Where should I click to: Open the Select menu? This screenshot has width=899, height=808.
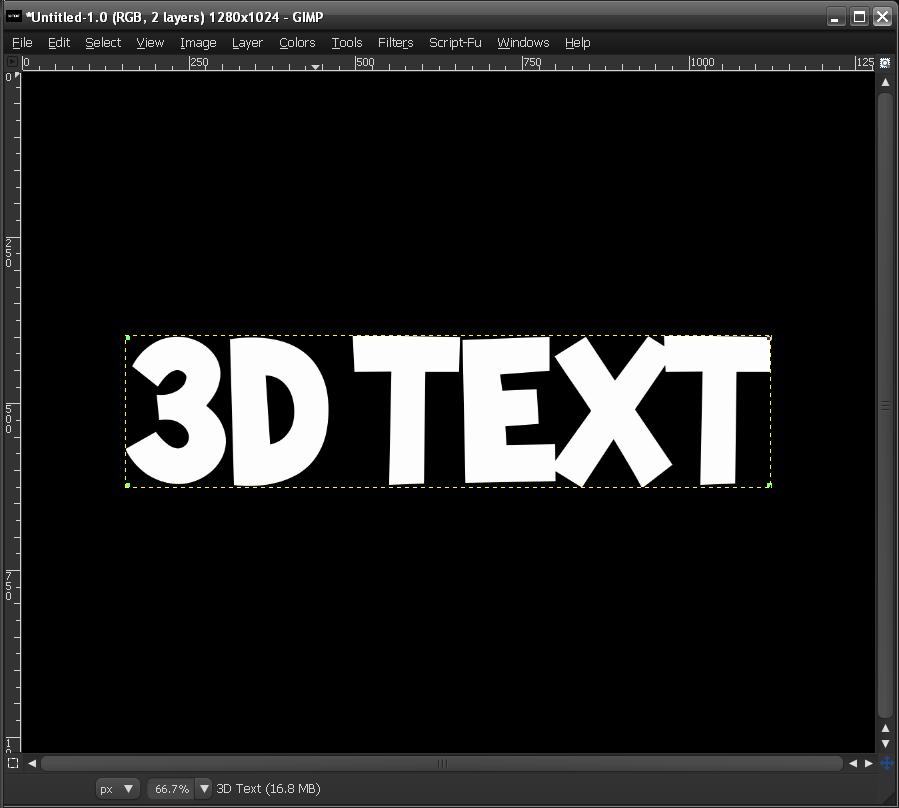pyautogui.click(x=102, y=42)
